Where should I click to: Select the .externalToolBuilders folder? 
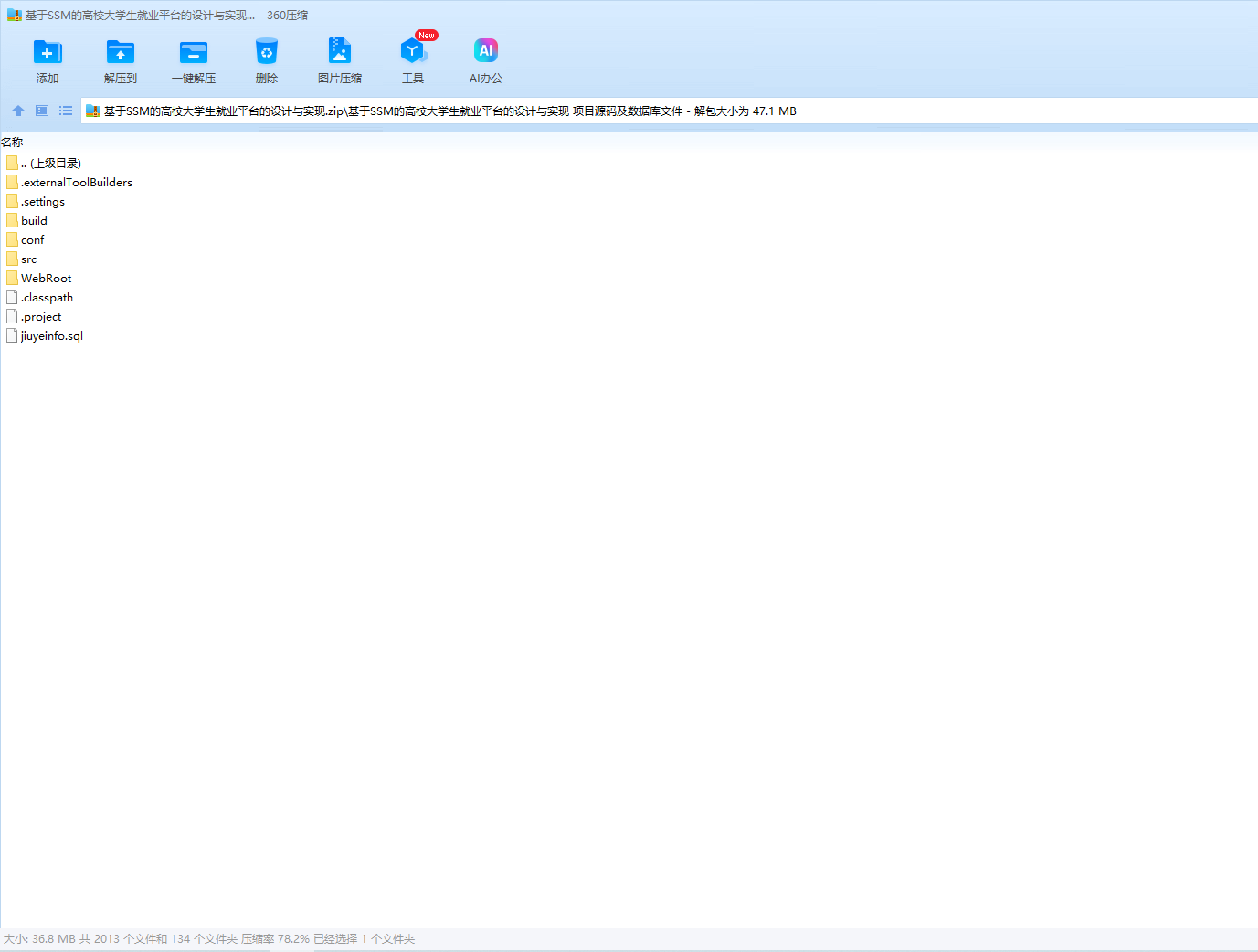pos(76,183)
